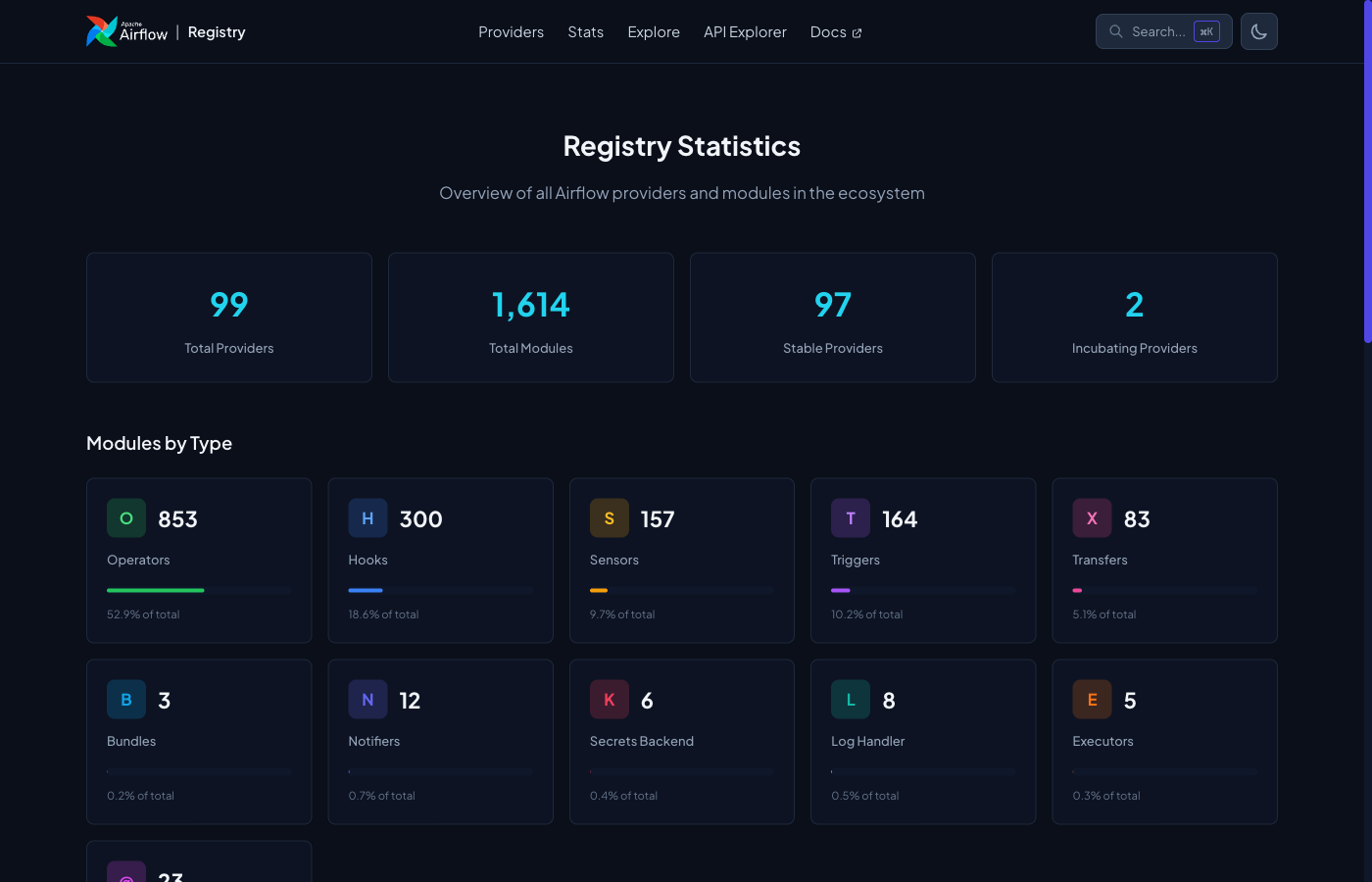
Task: Click the Executors 'E' badge icon
Action: [x=1092, y=699]
